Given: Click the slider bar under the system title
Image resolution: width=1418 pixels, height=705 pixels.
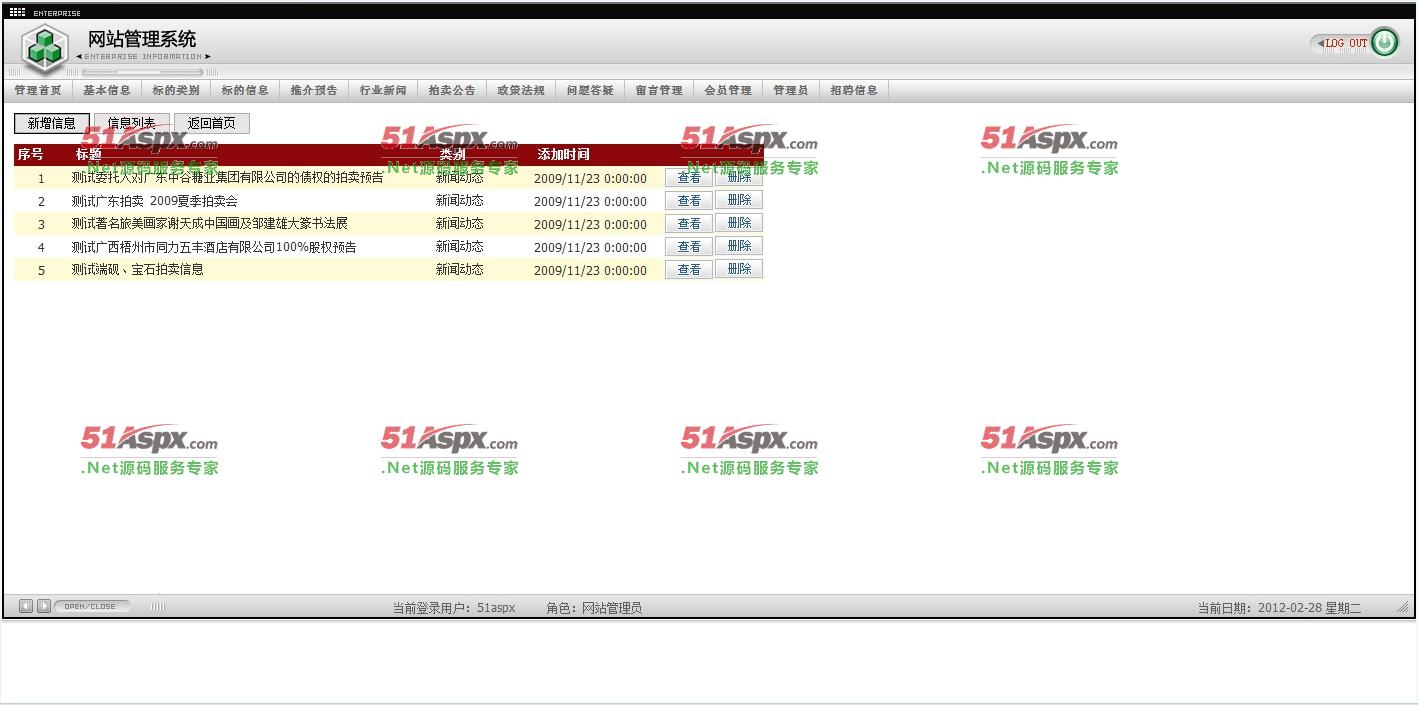Looking at the screenshot, I should [142, 72].
